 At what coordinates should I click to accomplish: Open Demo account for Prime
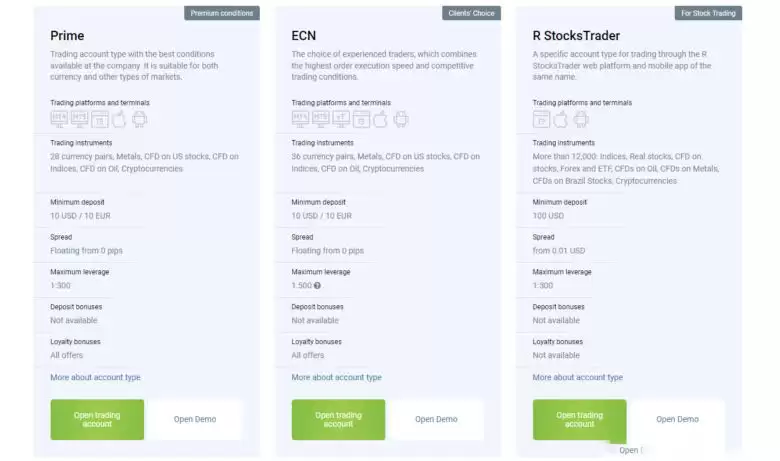(x=195, y=419)
